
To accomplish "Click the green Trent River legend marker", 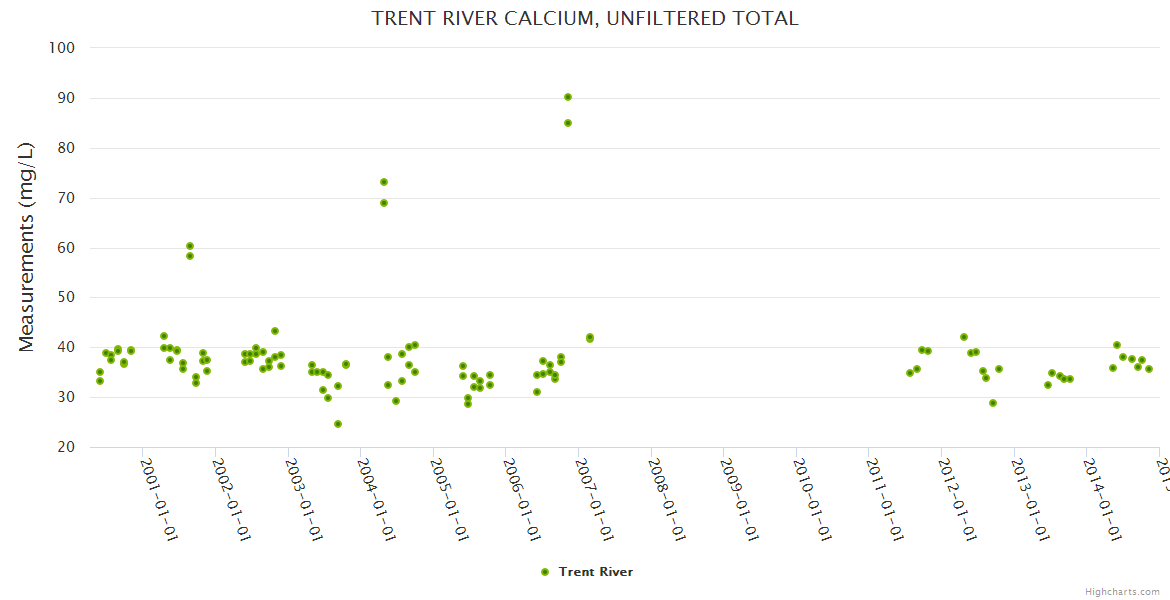I will (545, 572).
